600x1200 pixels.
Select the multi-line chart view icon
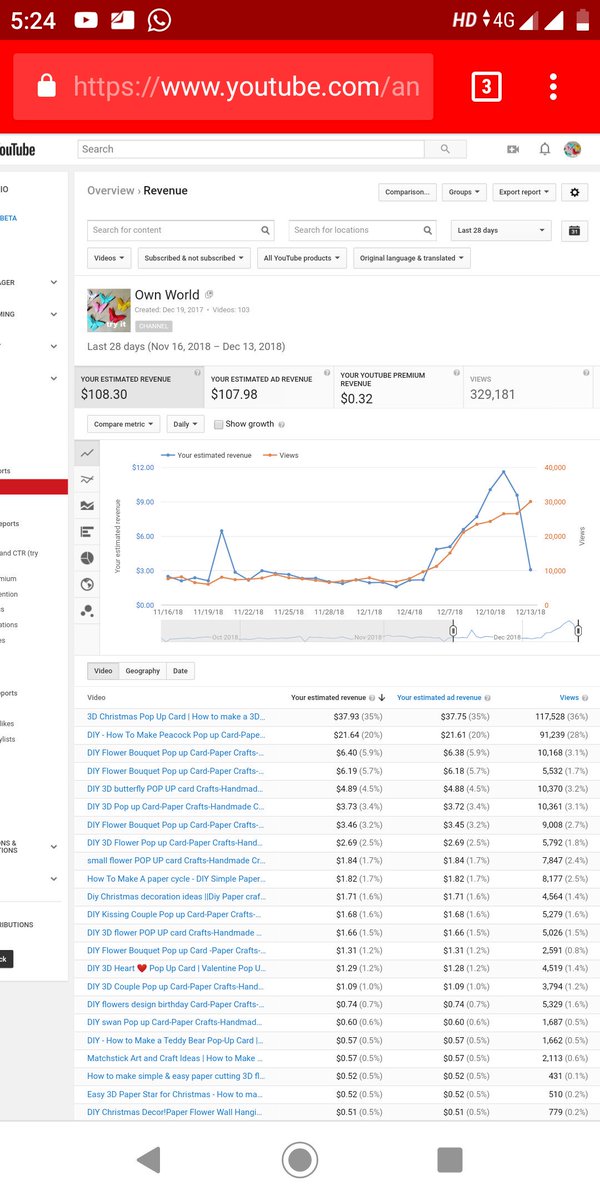point(87,479)
